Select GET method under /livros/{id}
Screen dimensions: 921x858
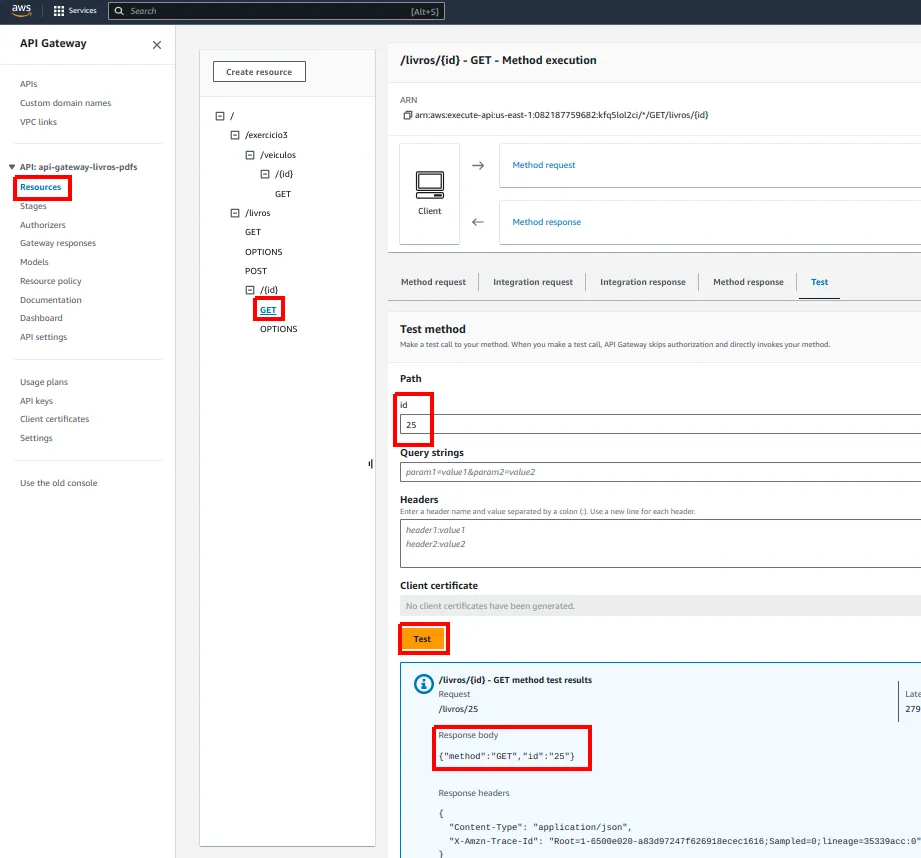268,310
